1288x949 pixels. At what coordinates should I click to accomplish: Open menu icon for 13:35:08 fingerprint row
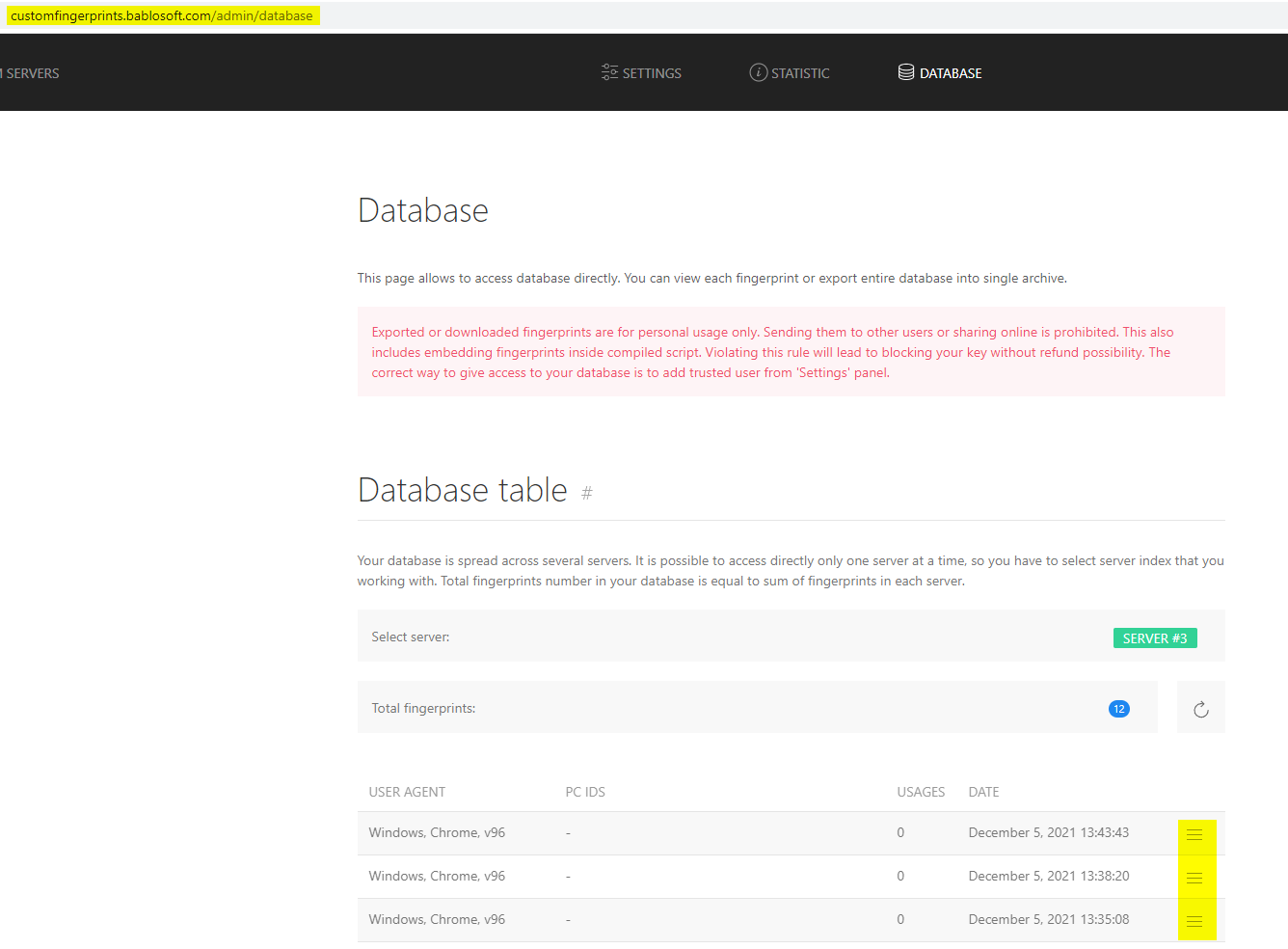[x=1194, y=921]
